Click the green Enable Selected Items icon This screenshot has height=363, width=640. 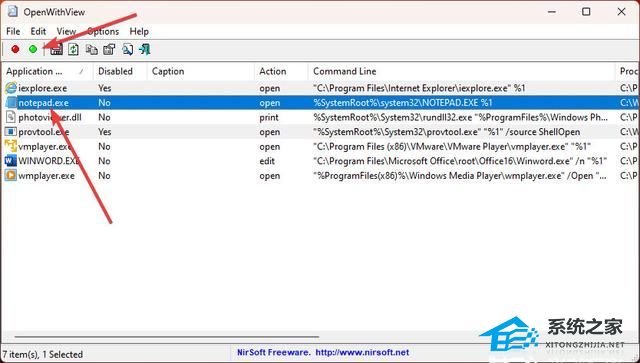[x=33, y=49]
